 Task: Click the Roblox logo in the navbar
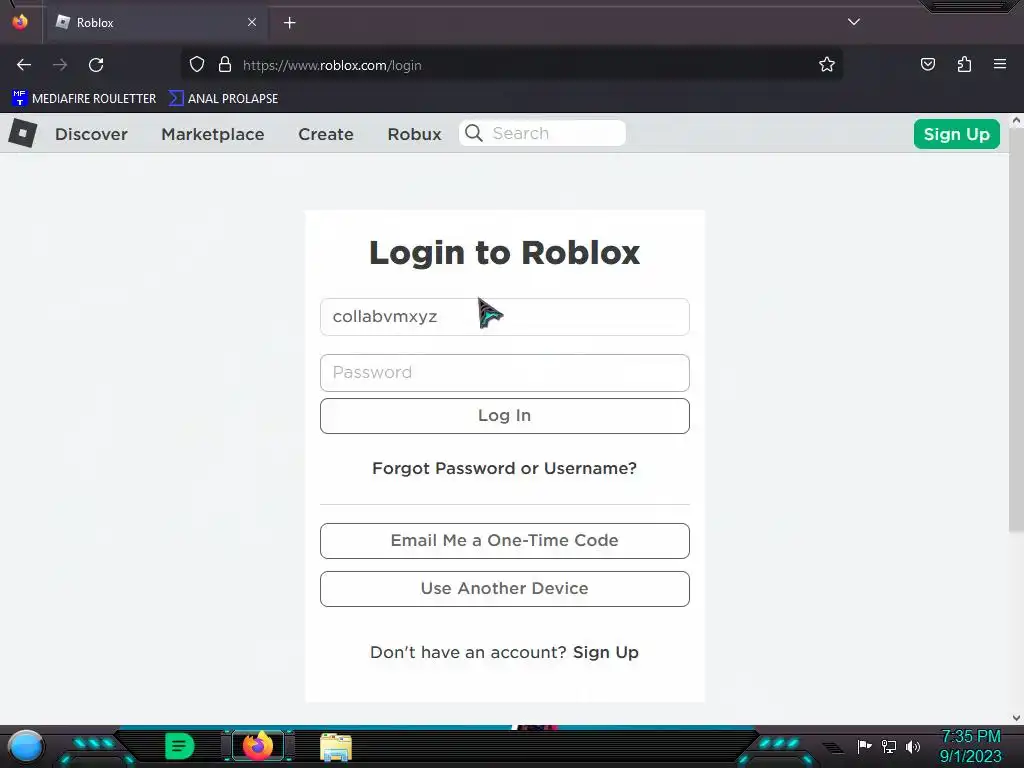(23, 133)
